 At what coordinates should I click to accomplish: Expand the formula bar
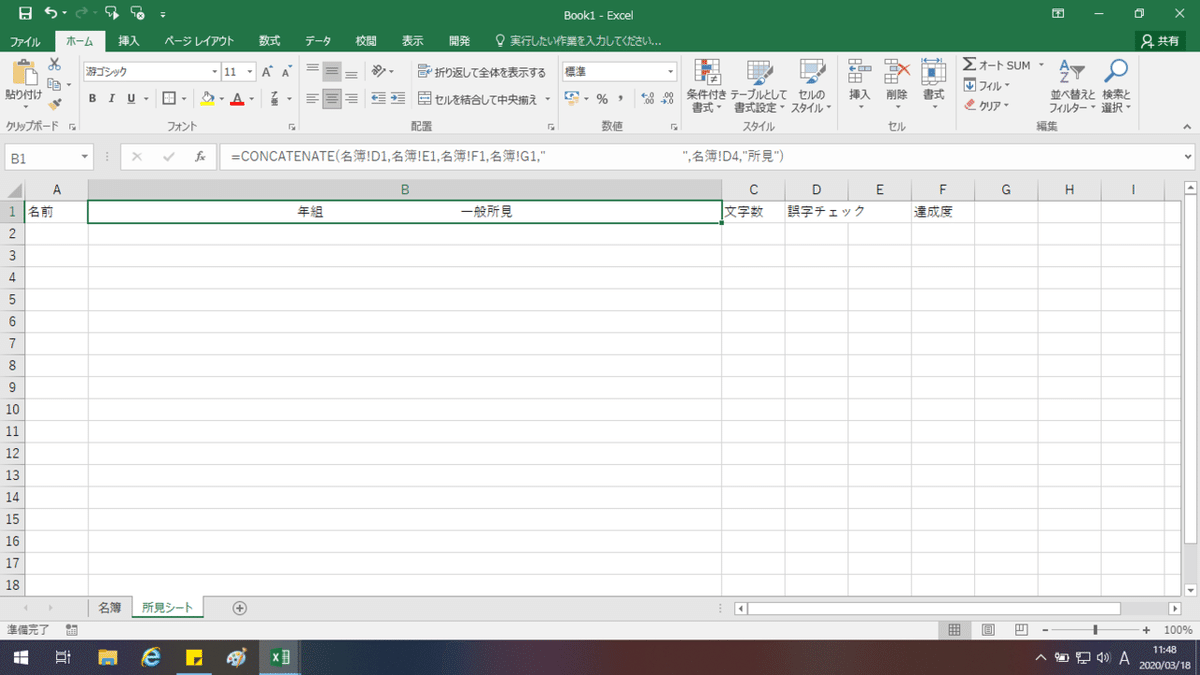coord(1188,157)
